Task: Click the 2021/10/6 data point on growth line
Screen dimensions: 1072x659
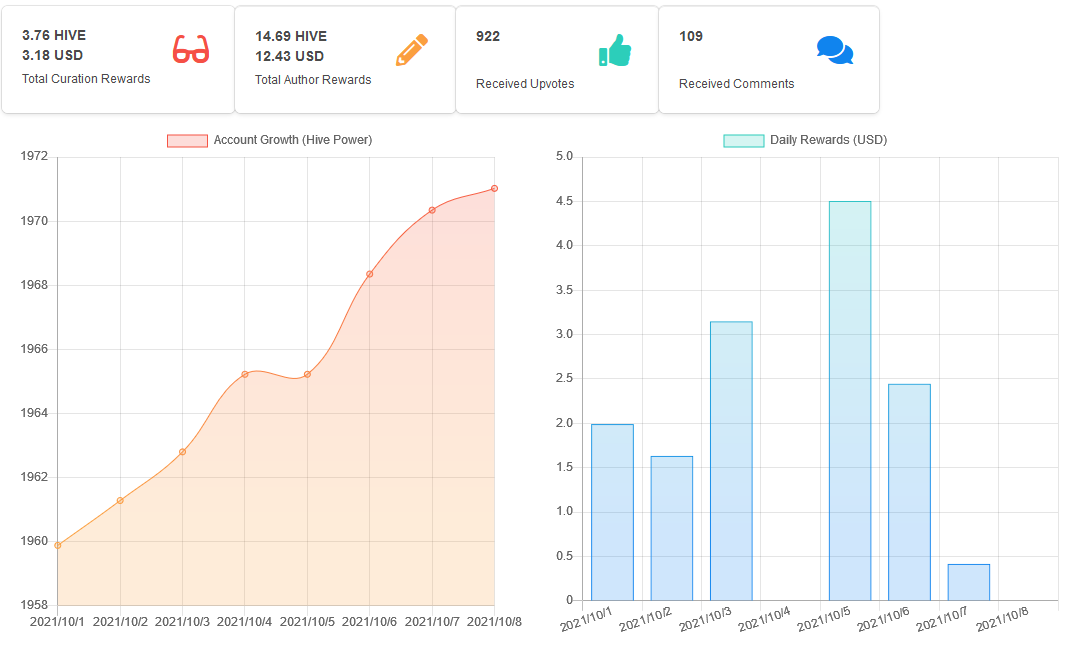Action: 370,274
